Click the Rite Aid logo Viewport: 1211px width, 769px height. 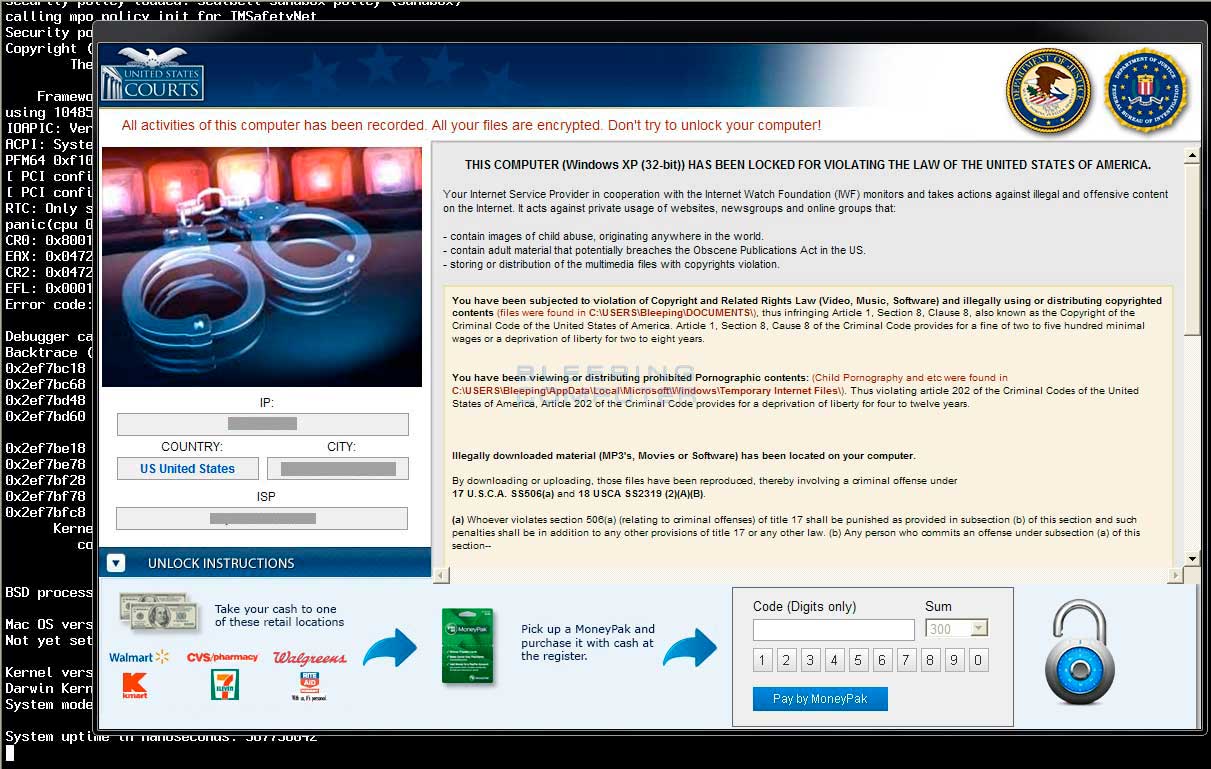pyautogui.click(x=310, y=685)
